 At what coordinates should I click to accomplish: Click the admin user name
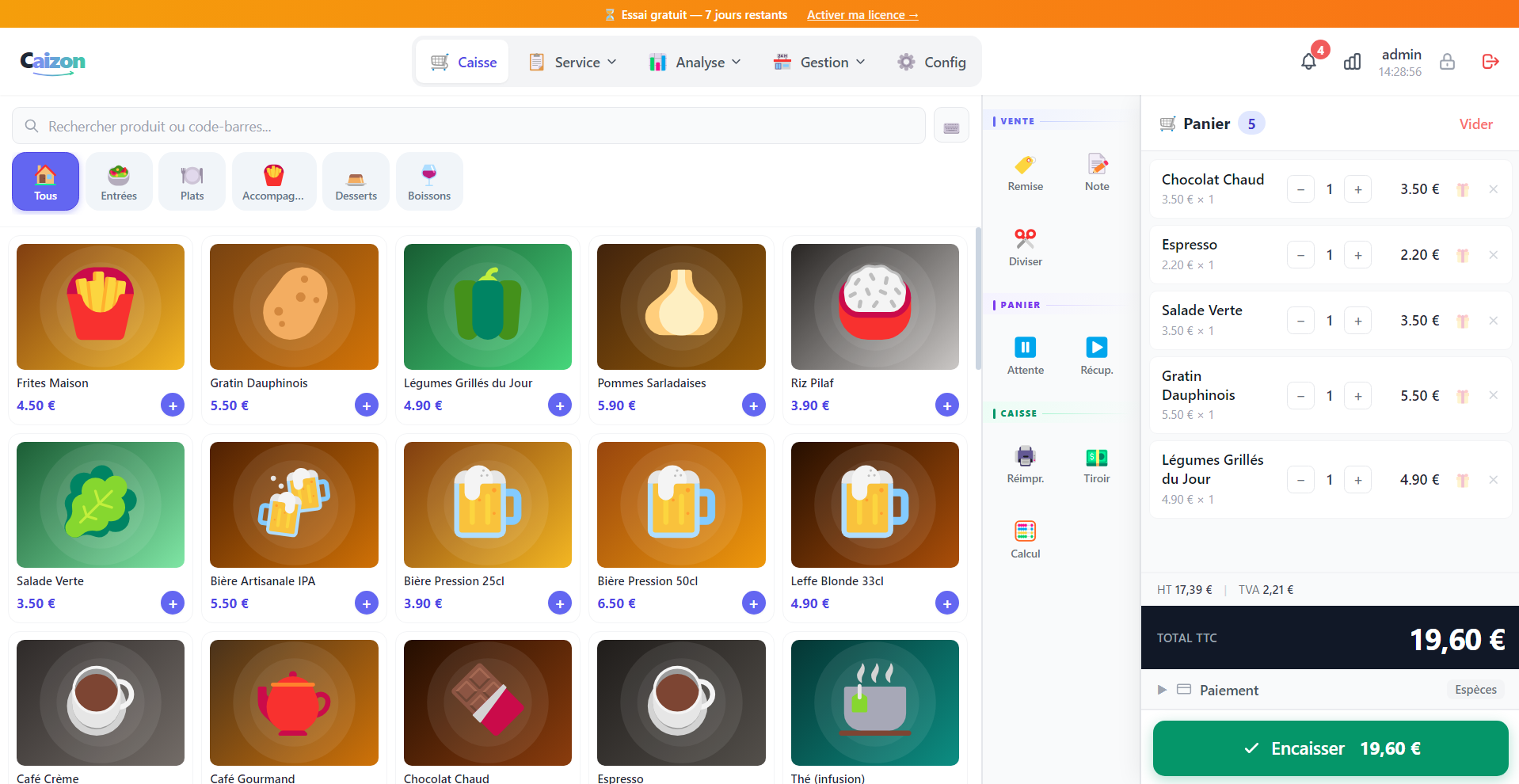[1401, 55]
